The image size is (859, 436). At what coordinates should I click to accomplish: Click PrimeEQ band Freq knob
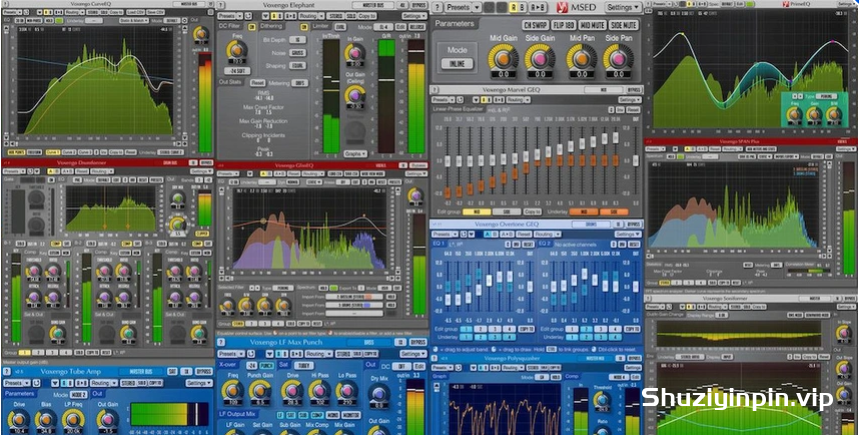pos(793,114)
